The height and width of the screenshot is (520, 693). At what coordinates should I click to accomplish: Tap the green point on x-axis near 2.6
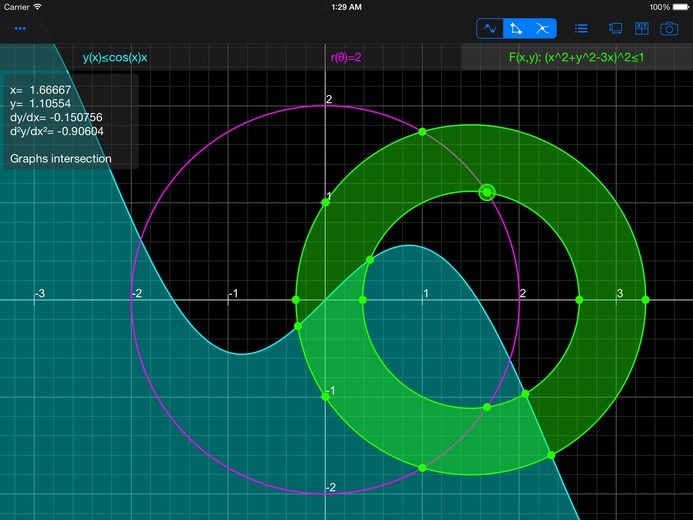(x=579, y=300)
